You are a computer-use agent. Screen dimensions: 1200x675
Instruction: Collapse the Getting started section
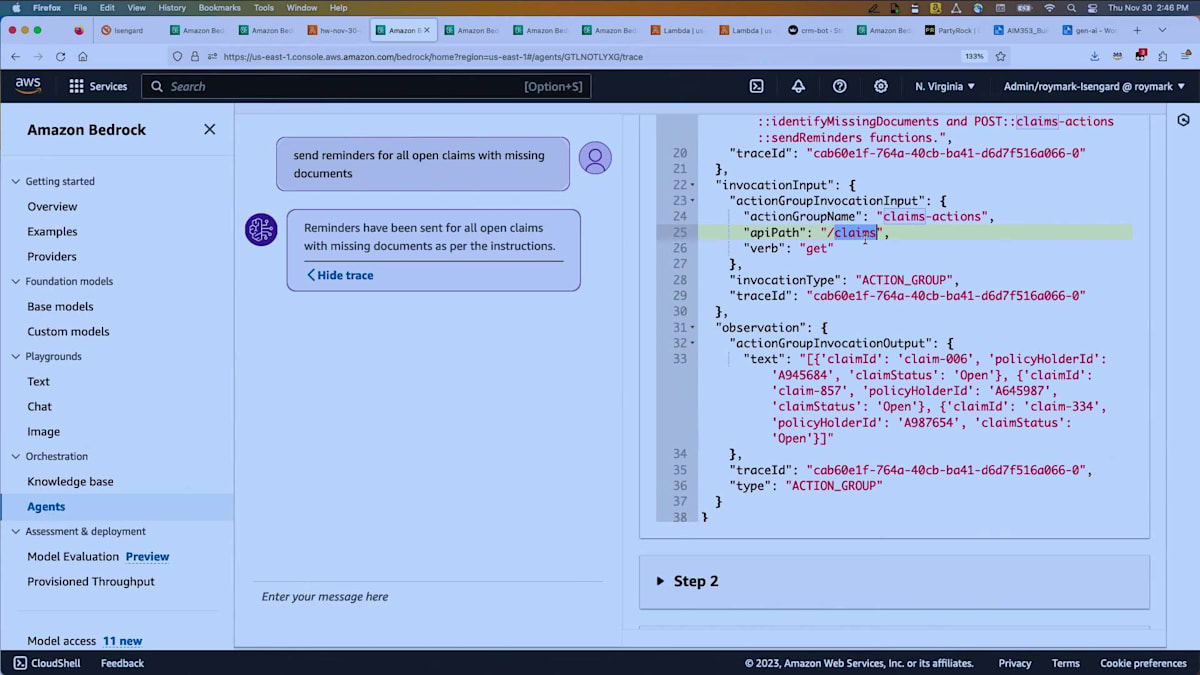click(15, 182)
